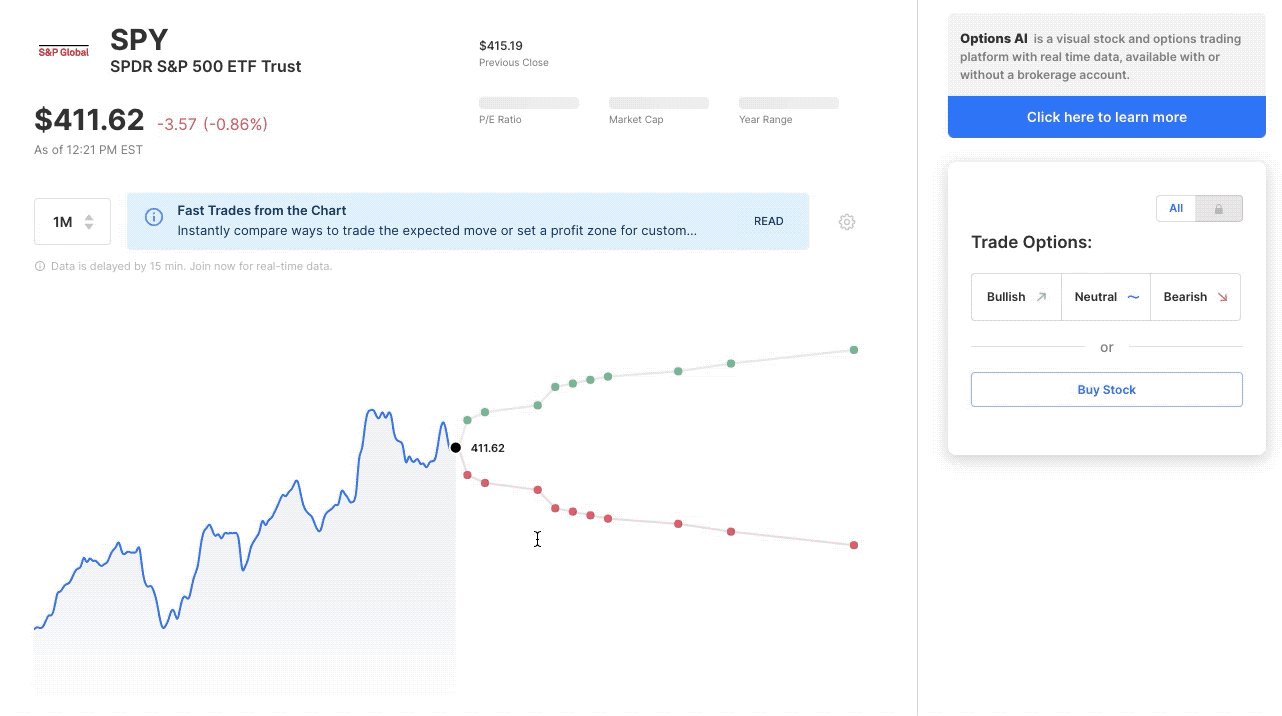The image size is (1282, 716).
Task: Click the Year Range label
Action: click(x=766, y=120)
